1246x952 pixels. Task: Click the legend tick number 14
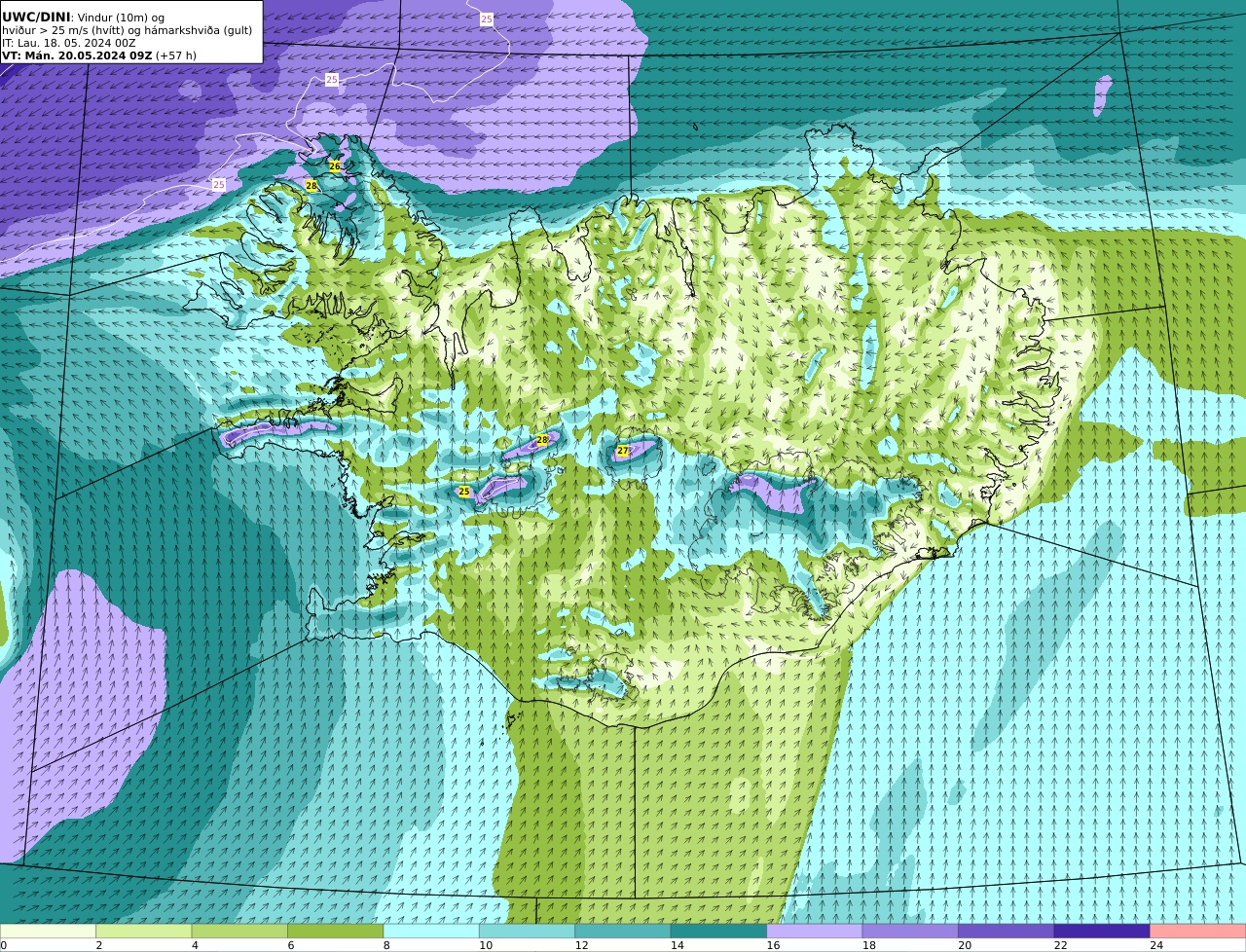coord(678,945)
